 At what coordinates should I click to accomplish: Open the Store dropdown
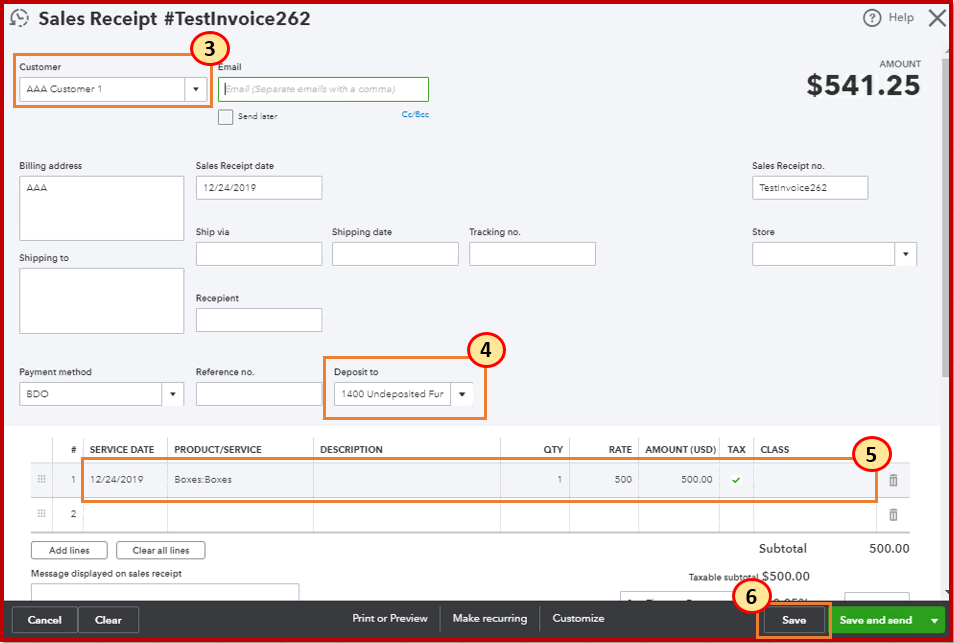pyautogui.click(x=905, y=254)
